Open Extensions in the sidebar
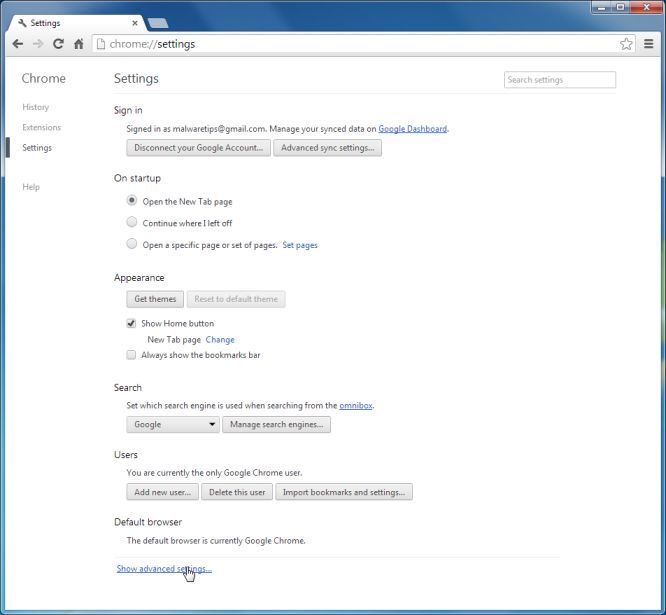Screen dimensions: 666x615 [42, 127]
